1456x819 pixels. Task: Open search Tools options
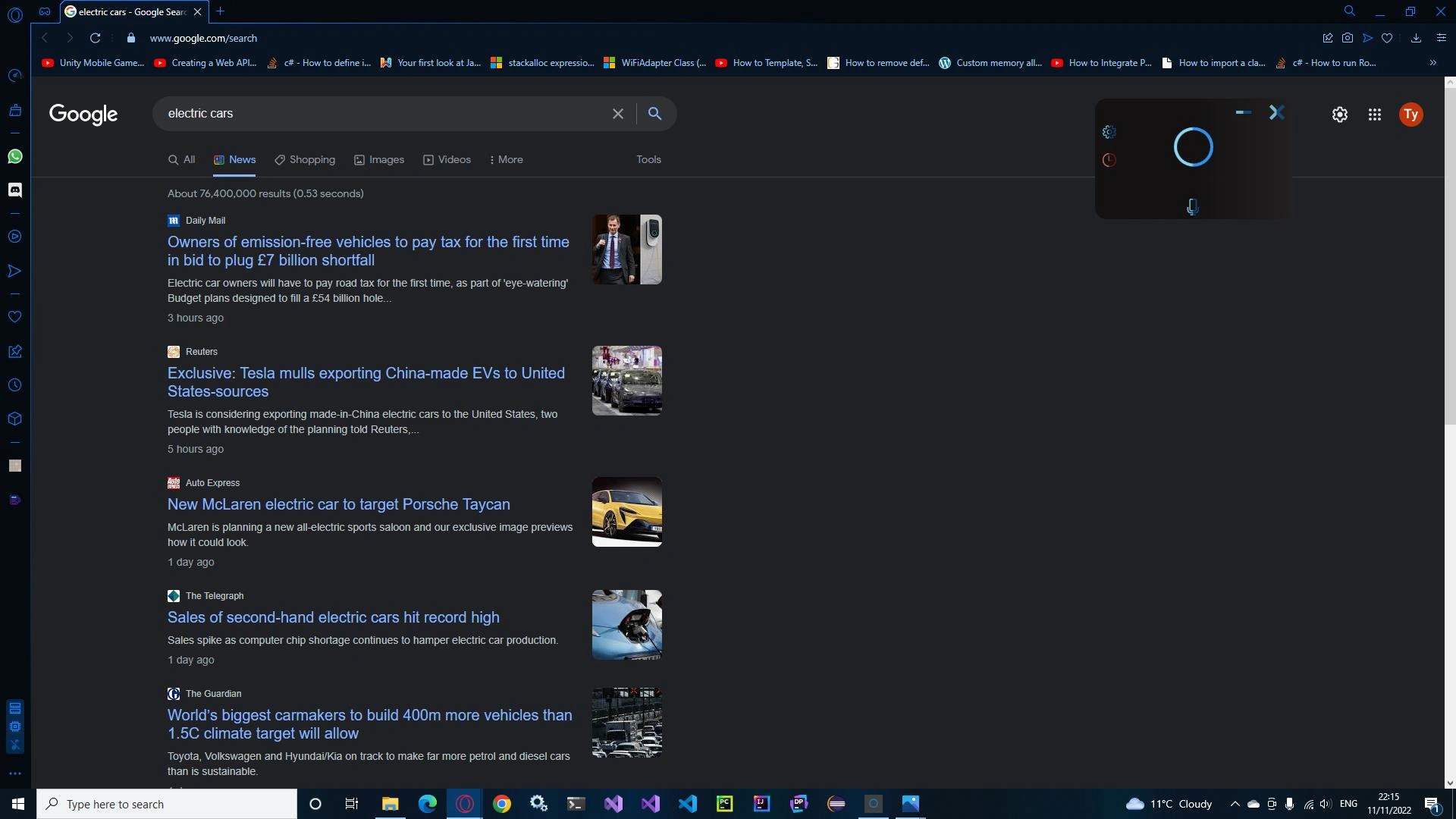point(648,159)
